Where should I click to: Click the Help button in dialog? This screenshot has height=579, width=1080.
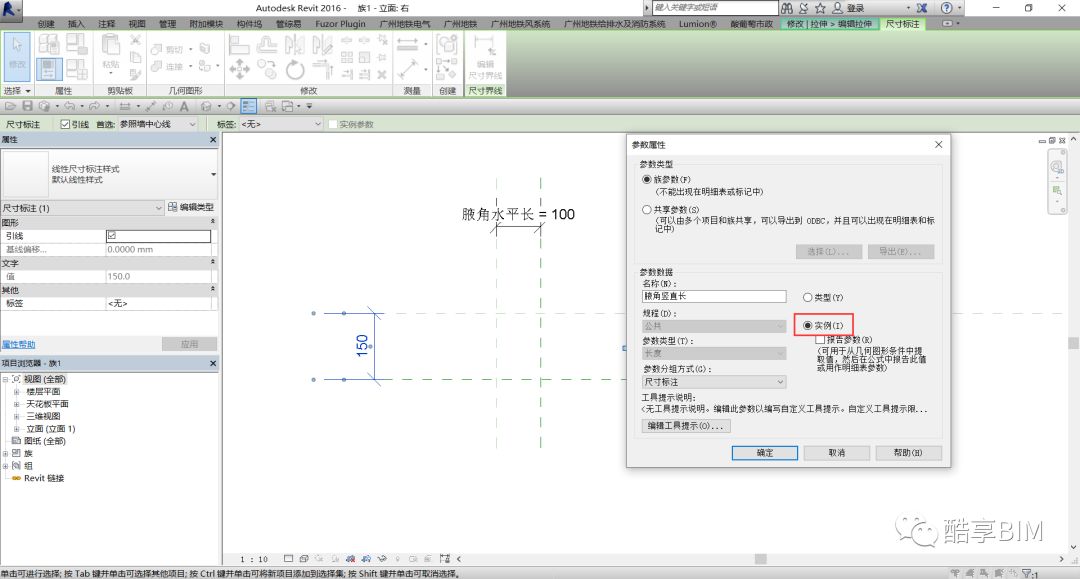point(908,452)
